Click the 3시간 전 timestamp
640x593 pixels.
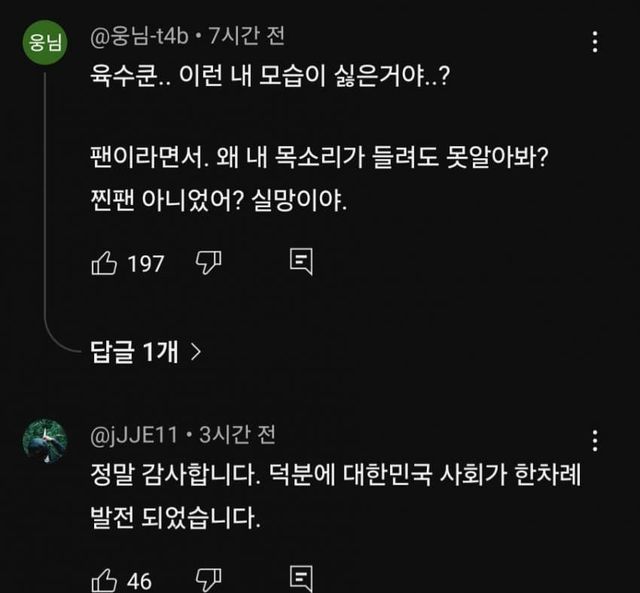[x=236, y=434]
